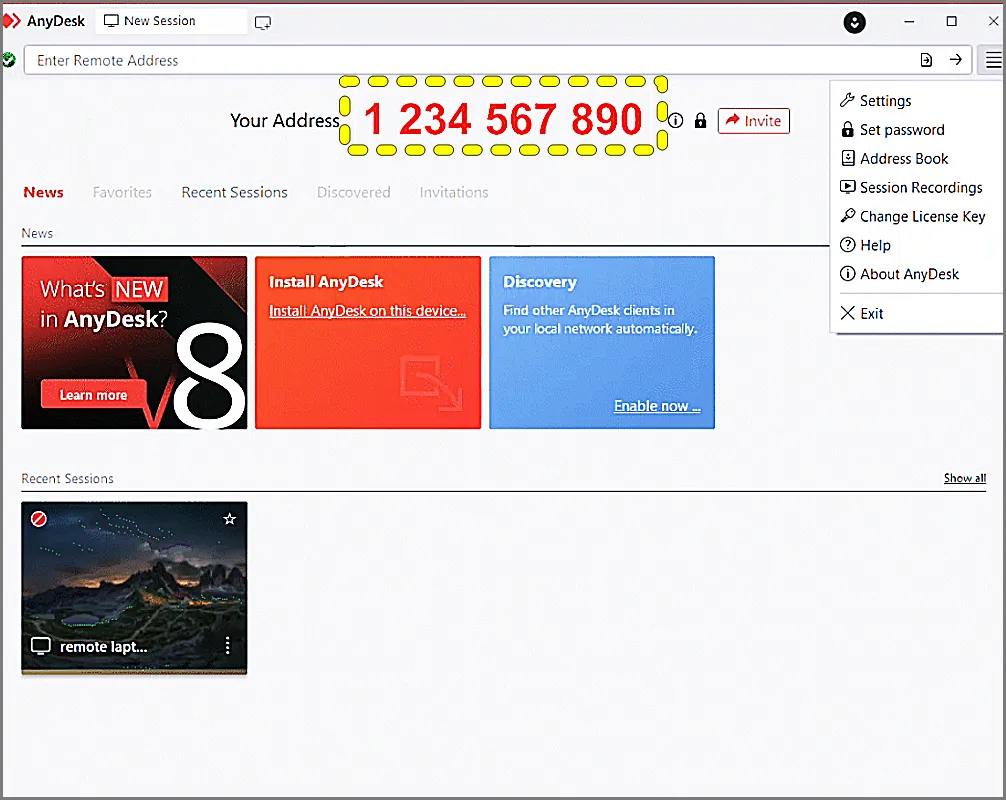Switch to Recent Sessions tab

coord(234,192)
